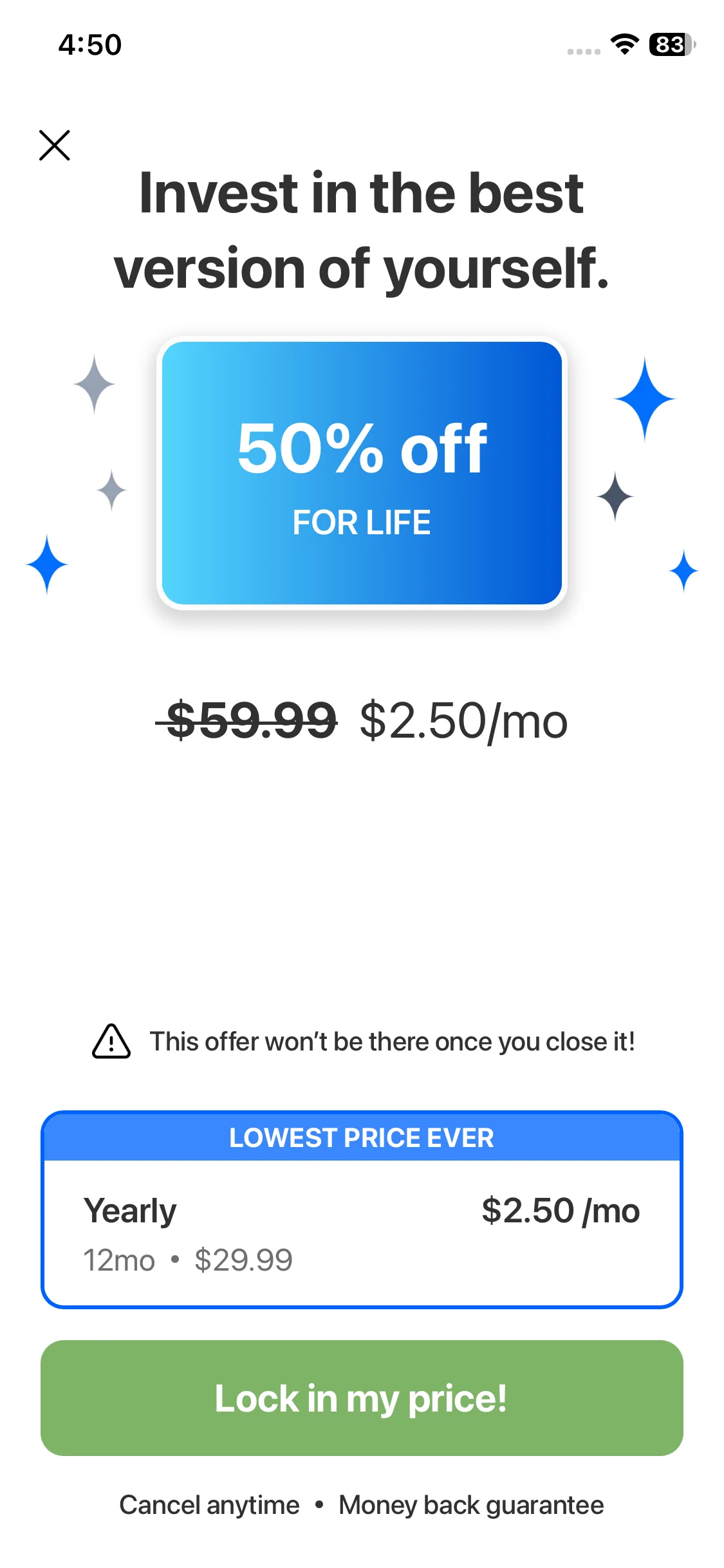Tap the small gray sparkle left of banner

[x=112, y=490]
